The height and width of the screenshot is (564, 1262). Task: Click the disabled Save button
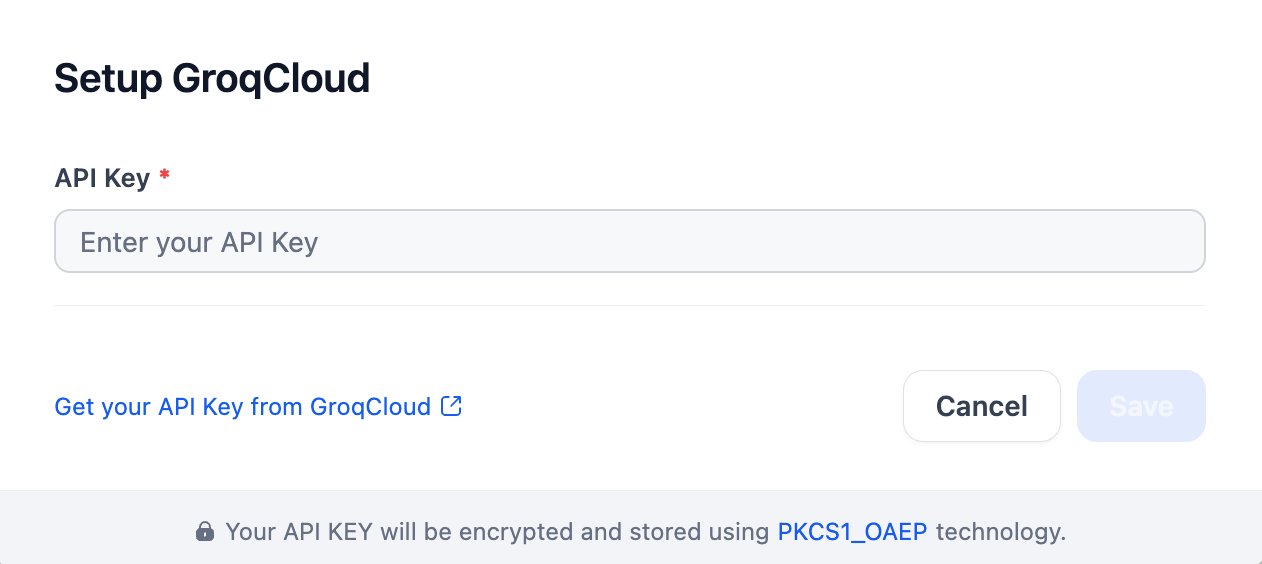click(x=1141, y=406)
